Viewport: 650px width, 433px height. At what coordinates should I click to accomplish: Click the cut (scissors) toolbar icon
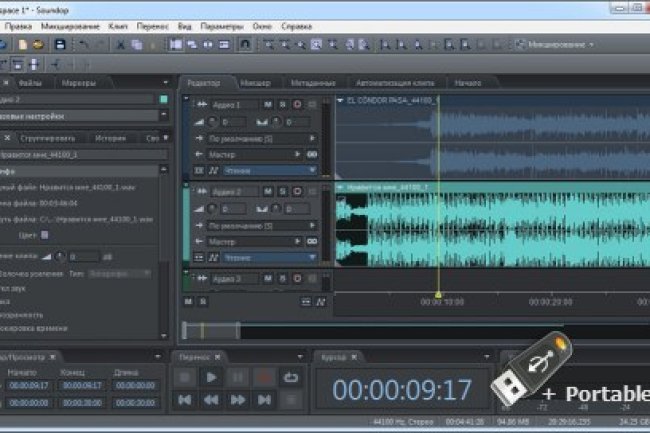(x=120, y=44)
